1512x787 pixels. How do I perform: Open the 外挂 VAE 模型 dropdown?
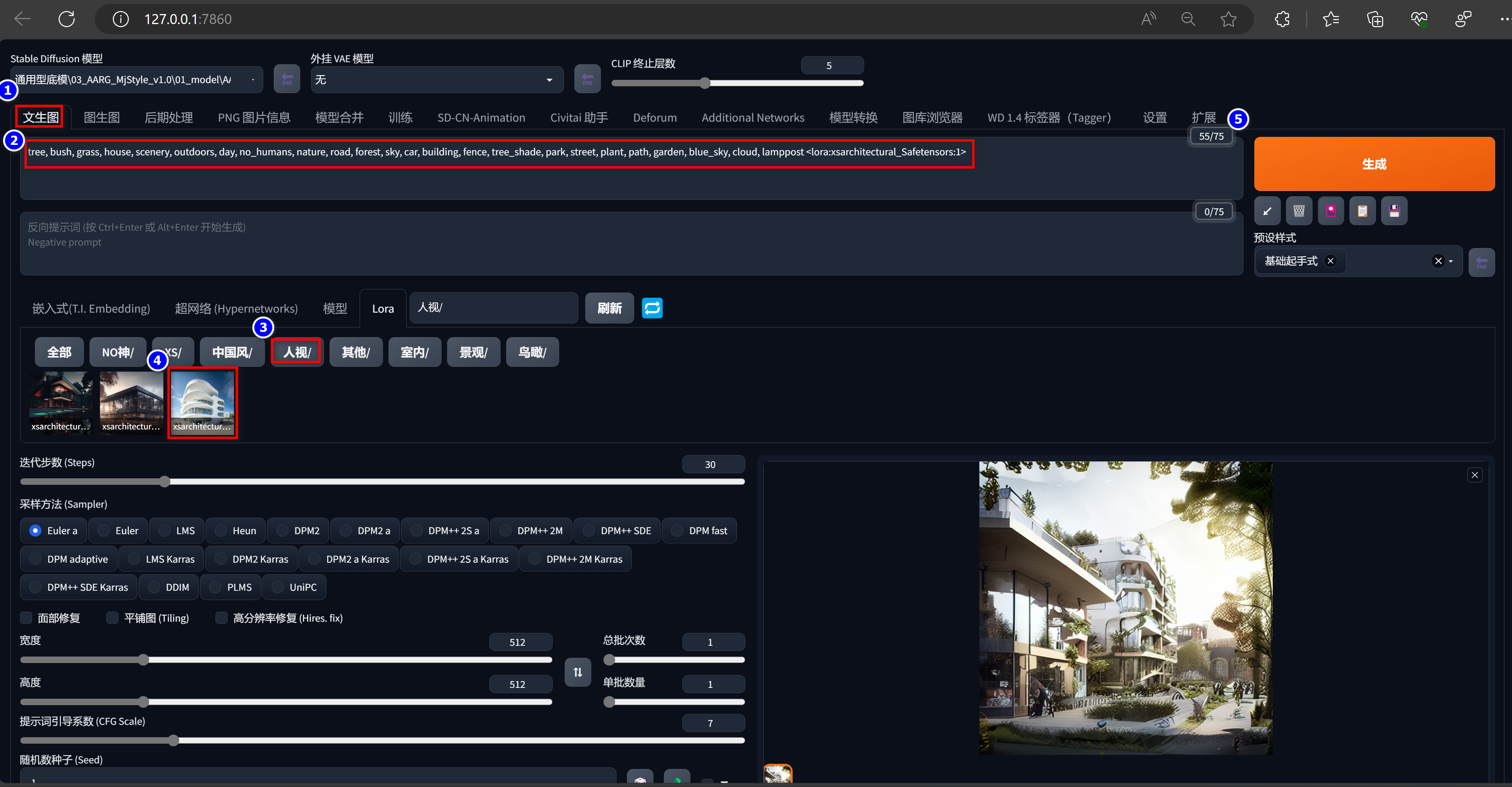coord(437,79)
